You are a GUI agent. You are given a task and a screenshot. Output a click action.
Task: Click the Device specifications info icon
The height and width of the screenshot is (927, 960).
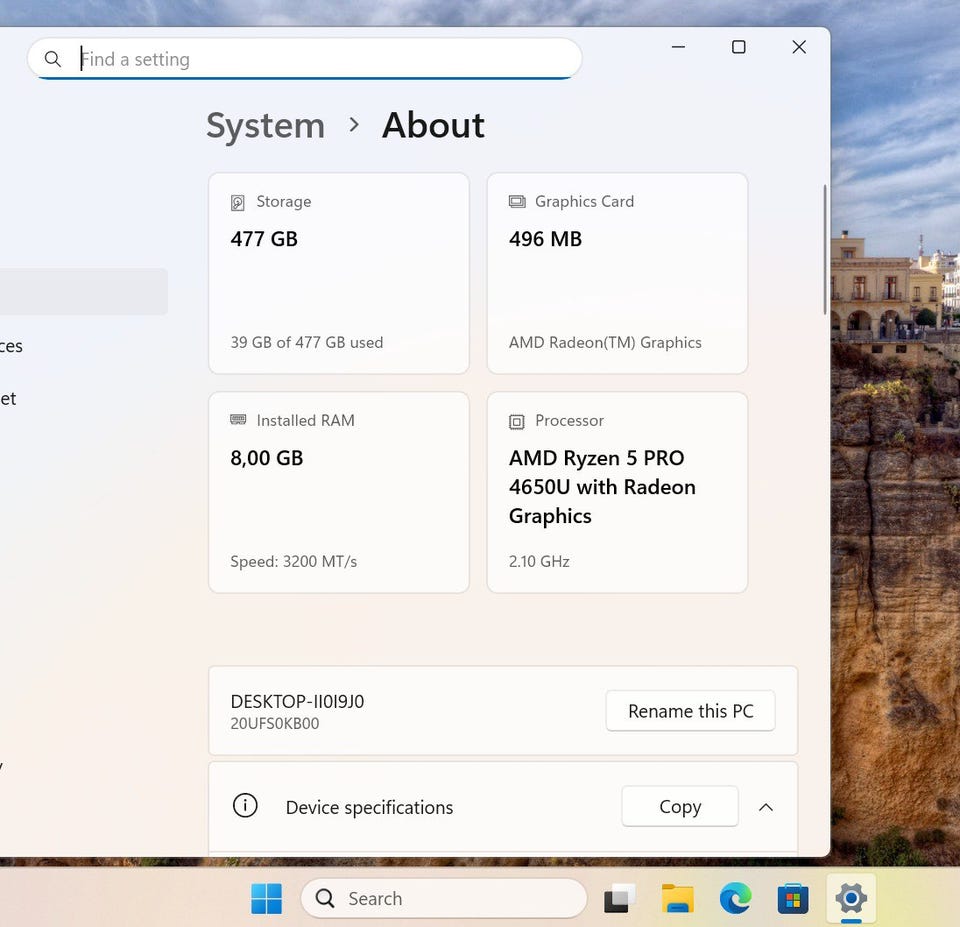coord(245,805)
